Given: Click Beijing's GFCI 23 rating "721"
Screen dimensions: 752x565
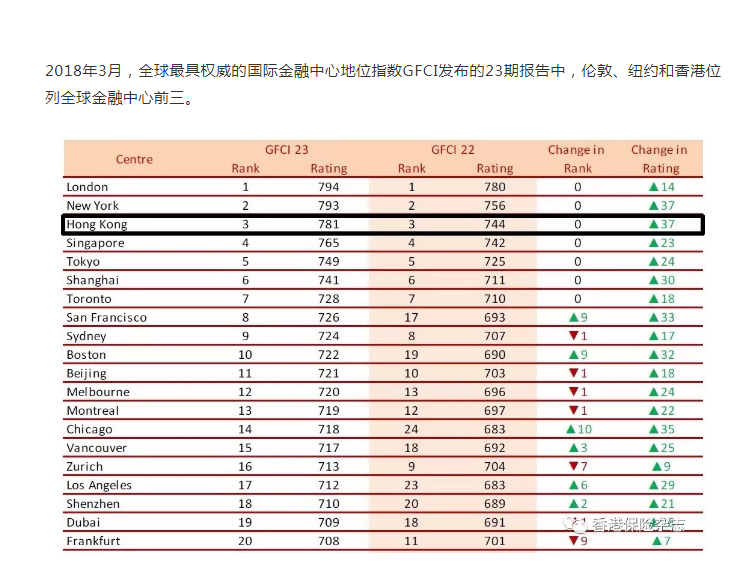Looking at the screenshot, I should click(329, 374).
